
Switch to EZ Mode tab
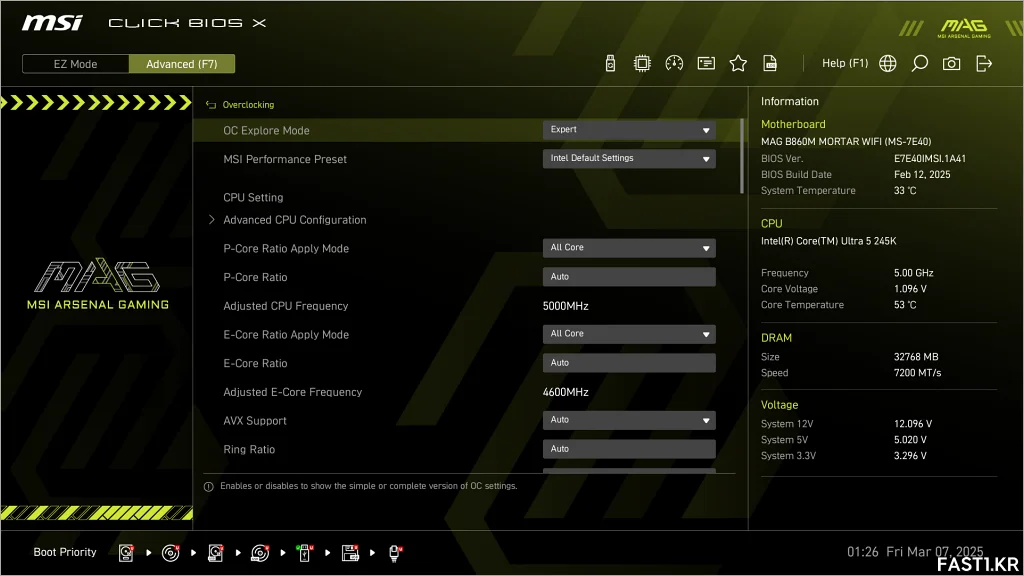76,64
